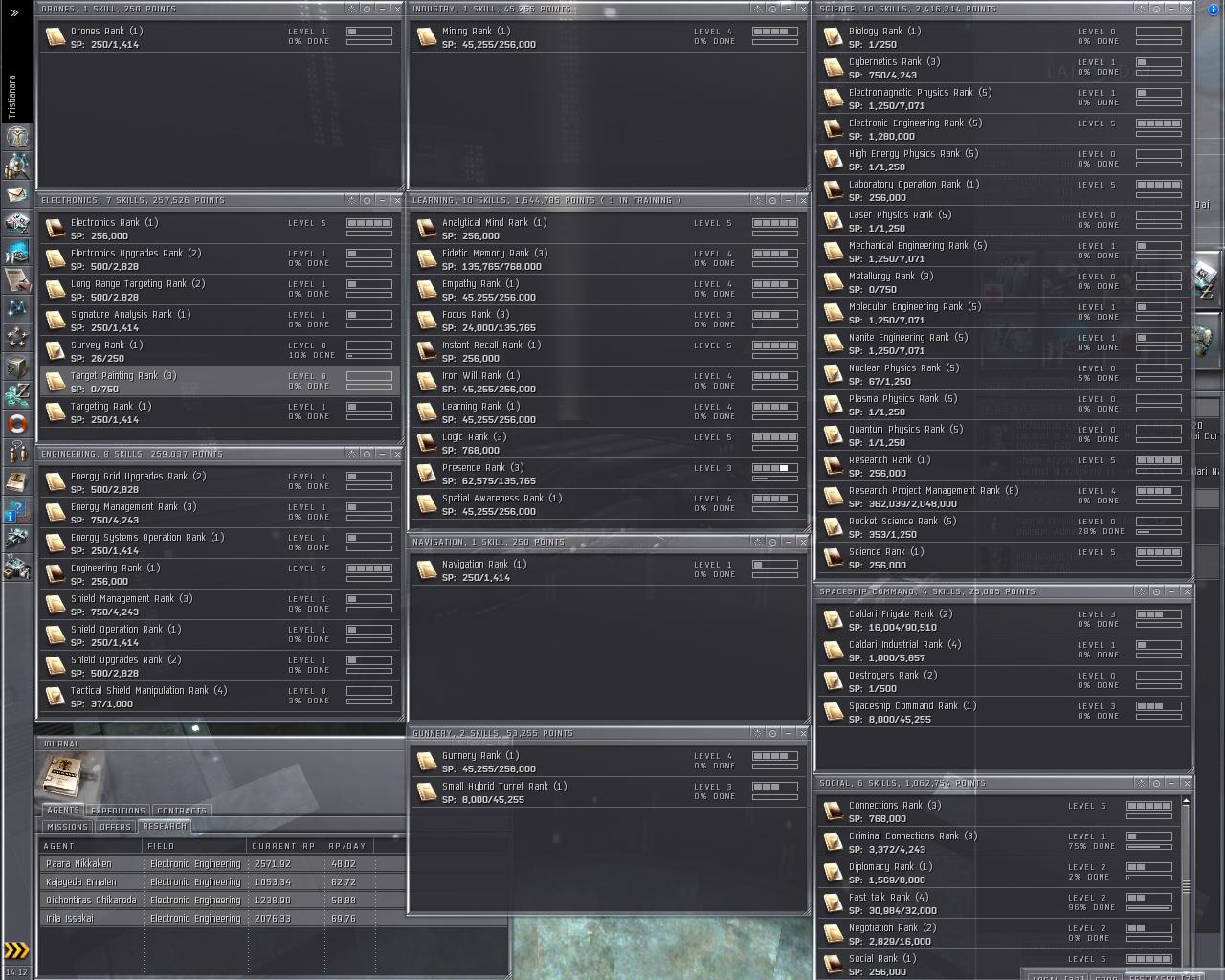Switch to the Agents tab in Journal
This screenshot has width=1225, height=980.
pos(63,811)
